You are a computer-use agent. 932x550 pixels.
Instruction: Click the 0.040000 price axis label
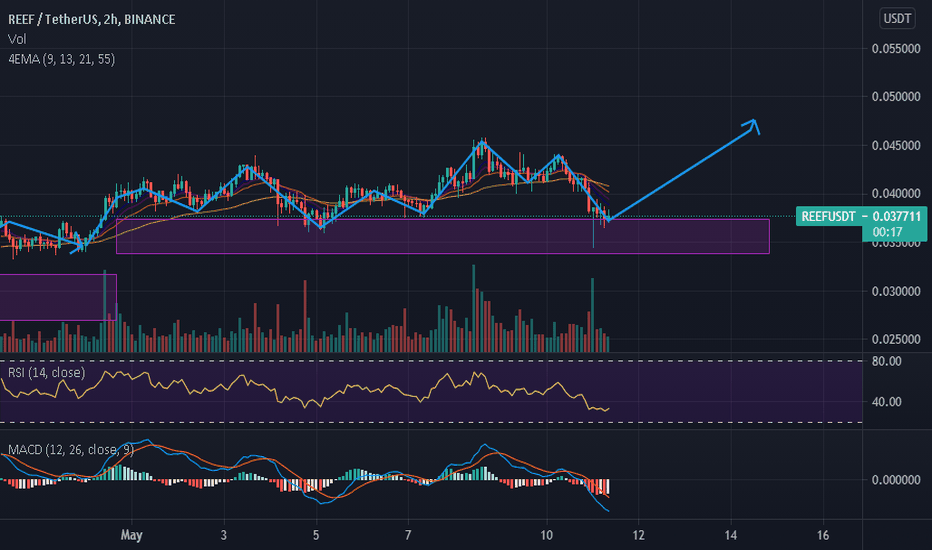pyautogui.click(x=896, y=194)
